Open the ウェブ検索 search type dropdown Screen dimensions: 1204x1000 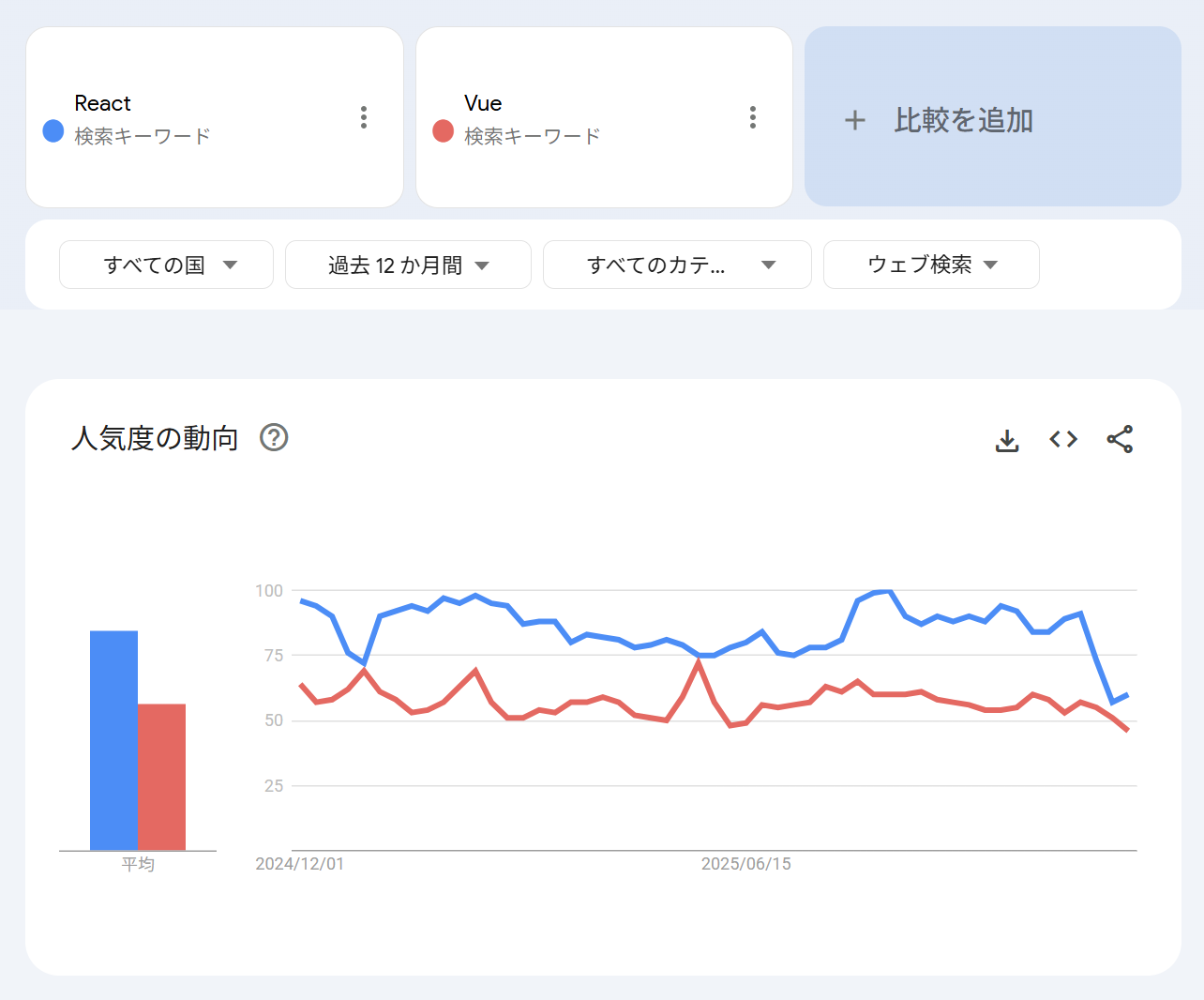pyautogui.click(x=930, y=265)
